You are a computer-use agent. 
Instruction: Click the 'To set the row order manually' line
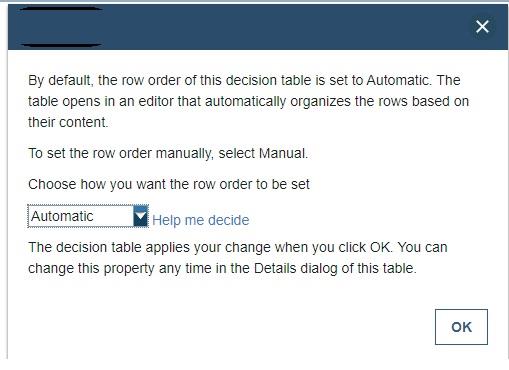pyautogui.click(x=168, y=153)
